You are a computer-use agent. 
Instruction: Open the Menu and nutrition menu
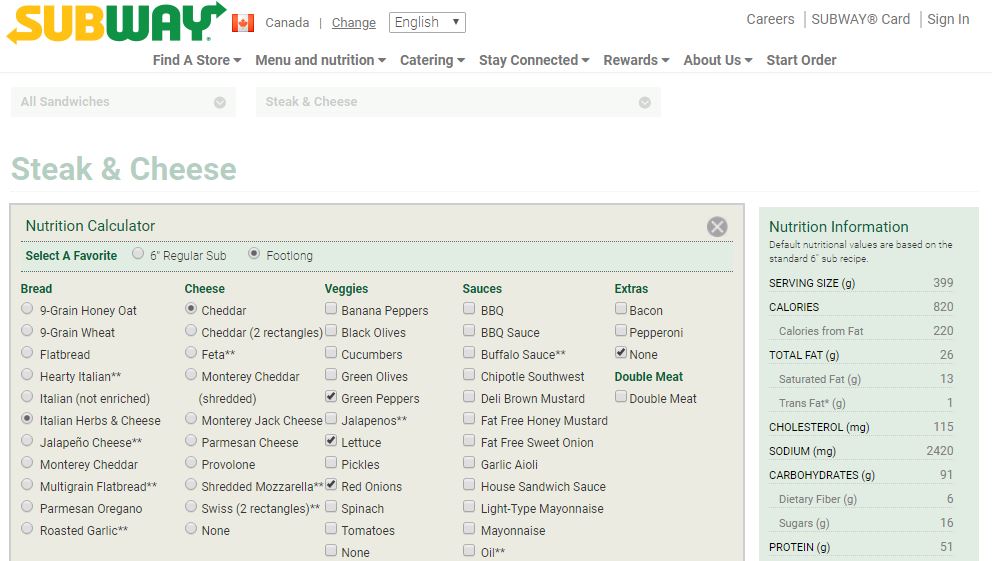pos(320,60)
